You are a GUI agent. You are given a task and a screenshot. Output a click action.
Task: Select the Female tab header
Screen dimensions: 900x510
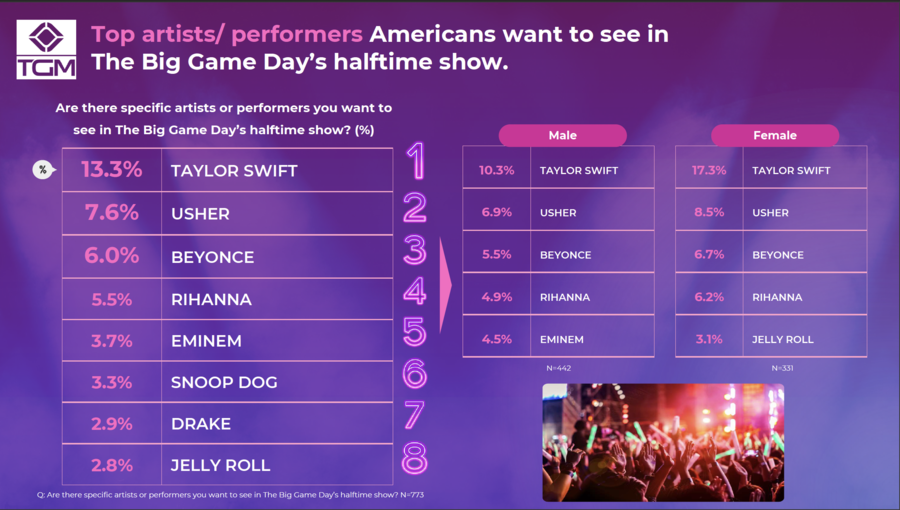(x=775, y=135)
